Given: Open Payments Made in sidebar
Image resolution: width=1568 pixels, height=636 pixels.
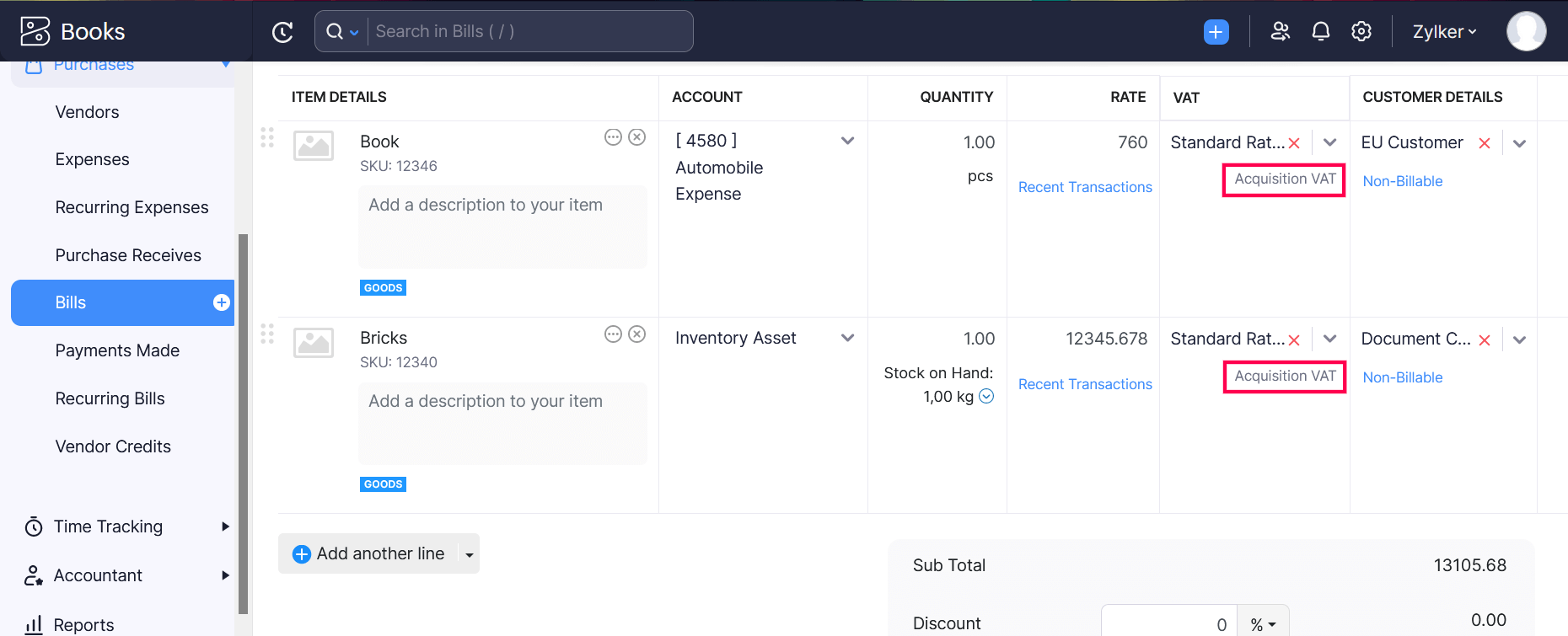Looking at the screenshot, I should tap(117, 350).
